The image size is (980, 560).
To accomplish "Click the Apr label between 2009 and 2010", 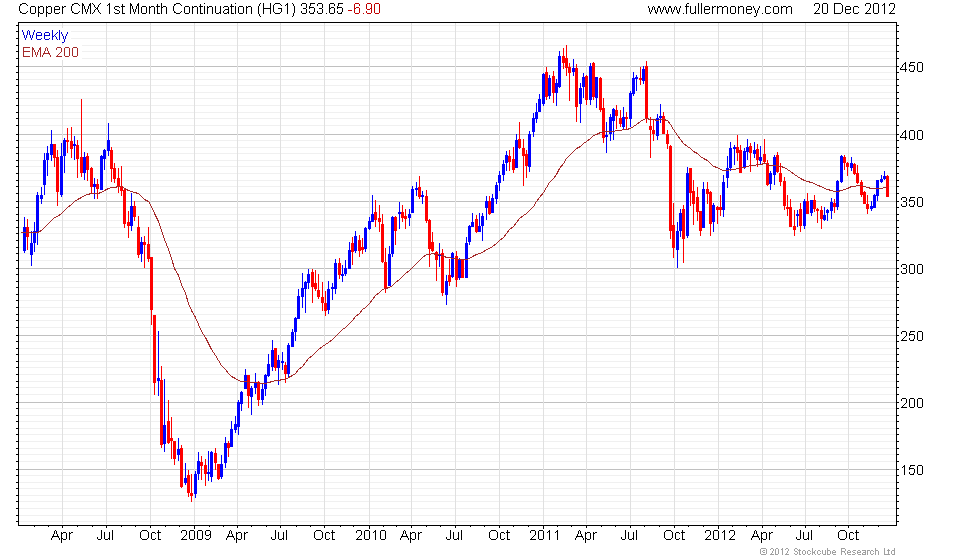I will pos(237,536).
